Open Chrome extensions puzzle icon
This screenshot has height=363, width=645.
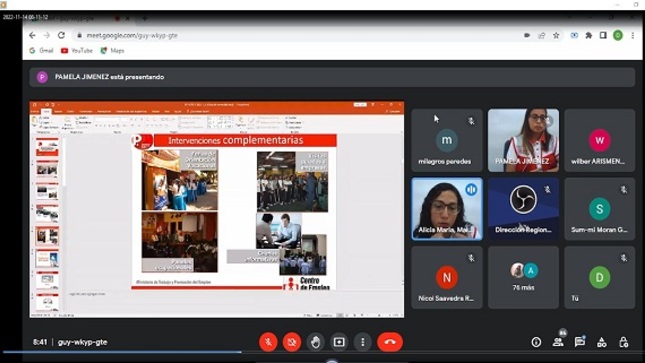click(589, 35)
